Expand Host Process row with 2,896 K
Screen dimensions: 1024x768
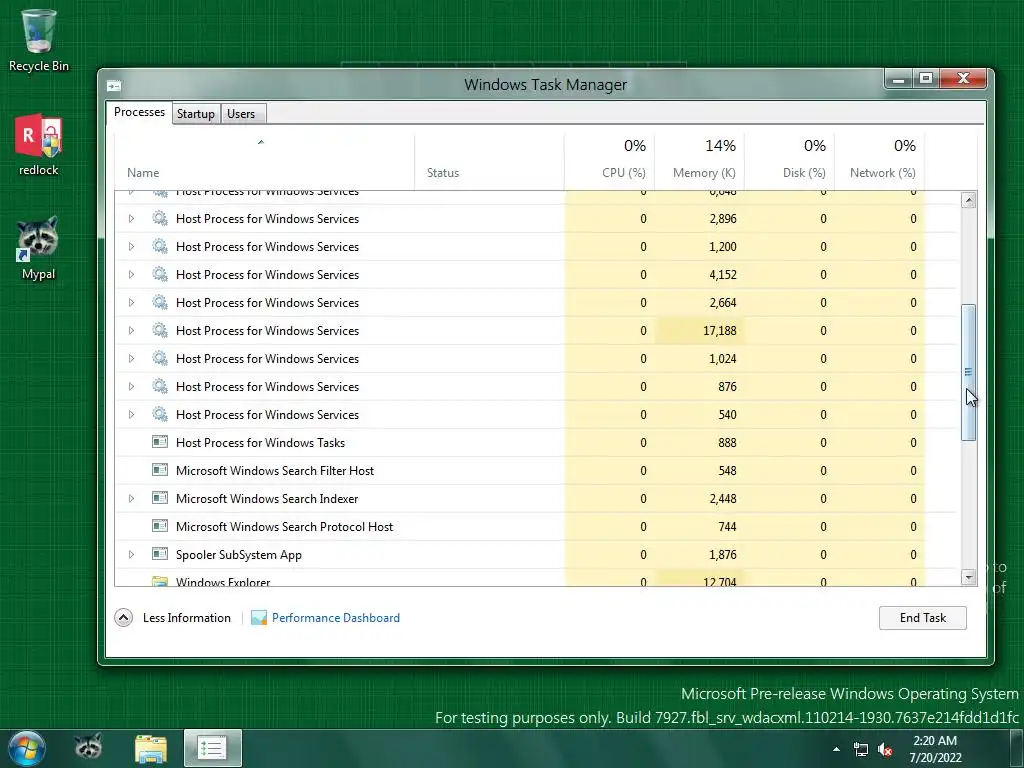(x=131, y=219)
